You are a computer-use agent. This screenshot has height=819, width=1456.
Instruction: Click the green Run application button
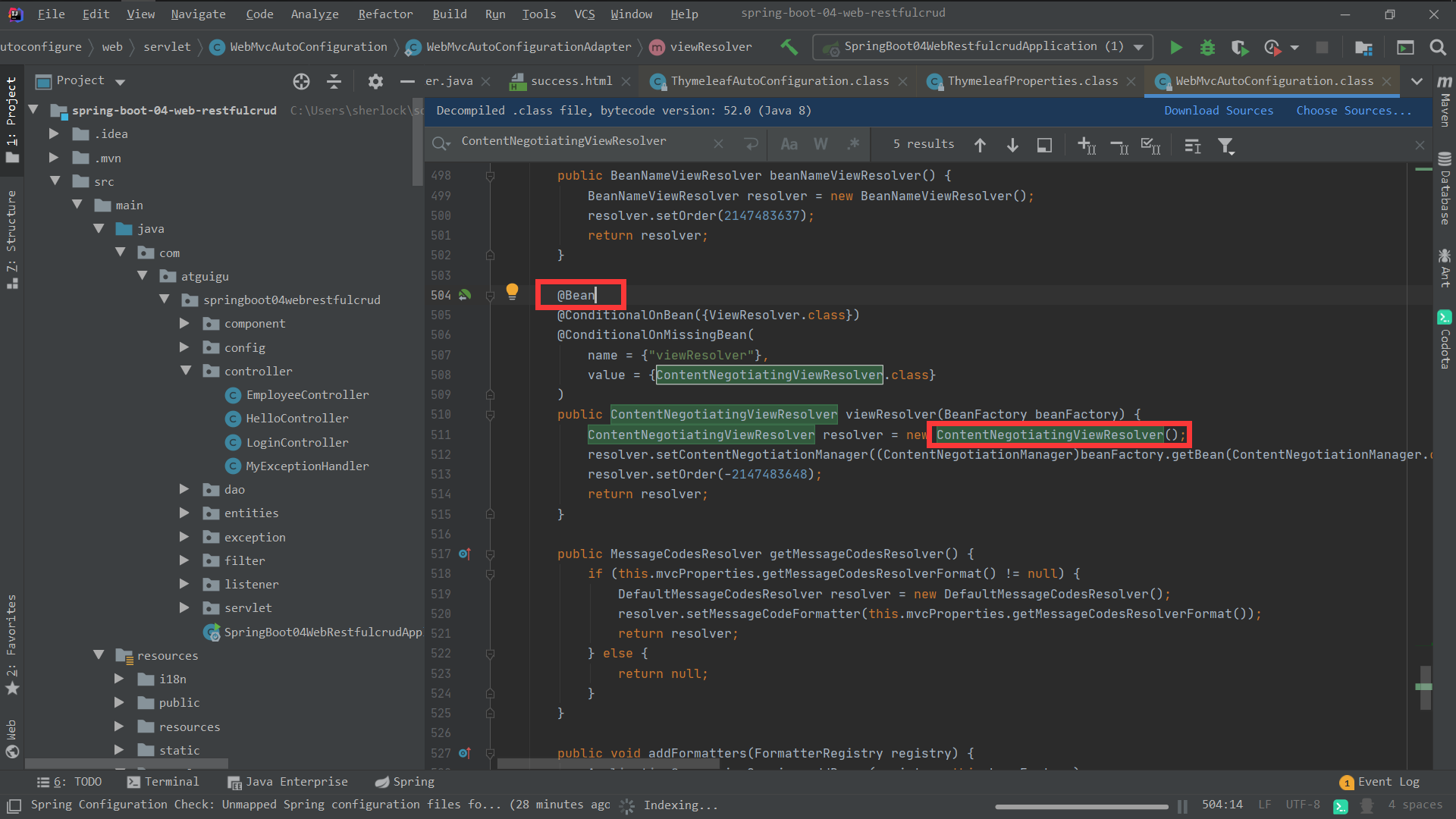point(1175,47)
